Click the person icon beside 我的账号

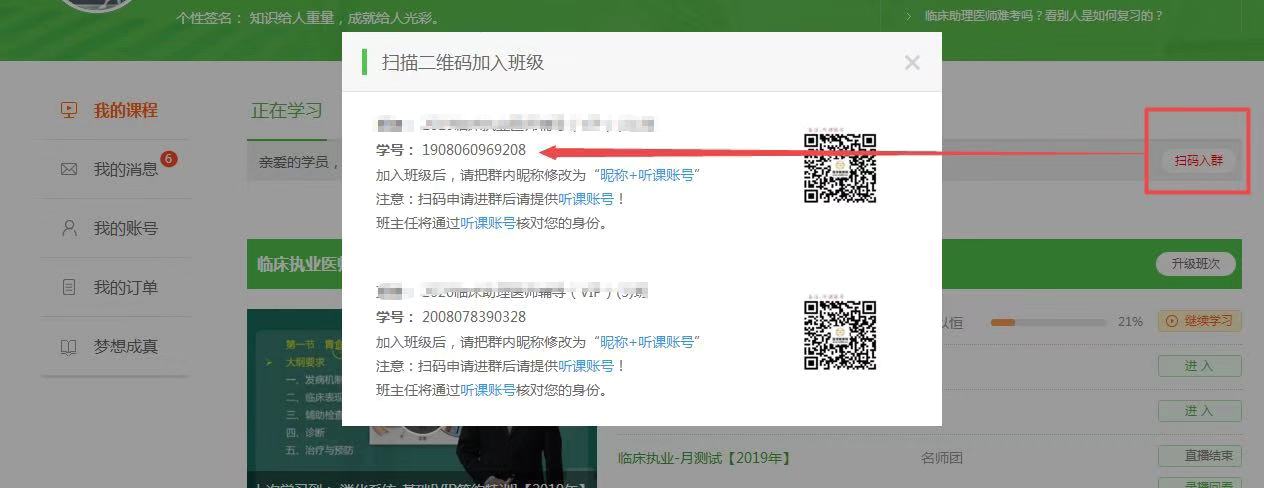point(69,228)
